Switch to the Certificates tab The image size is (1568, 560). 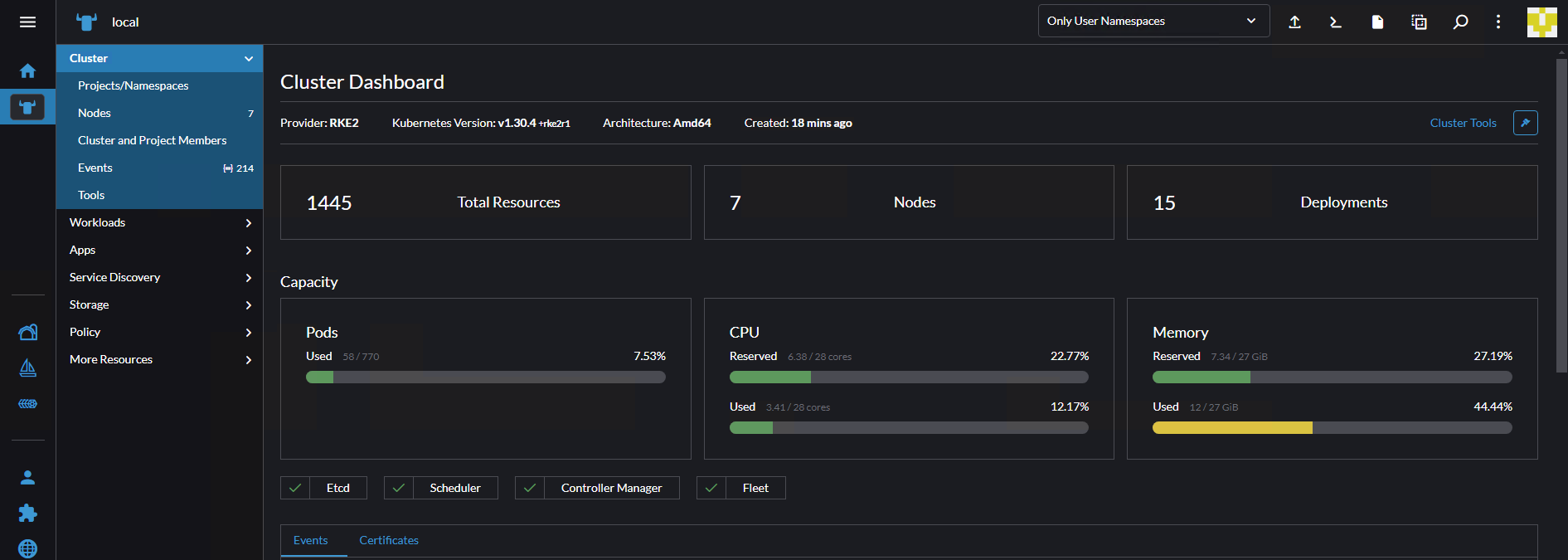pyautogui.click(x=388, y=540)
